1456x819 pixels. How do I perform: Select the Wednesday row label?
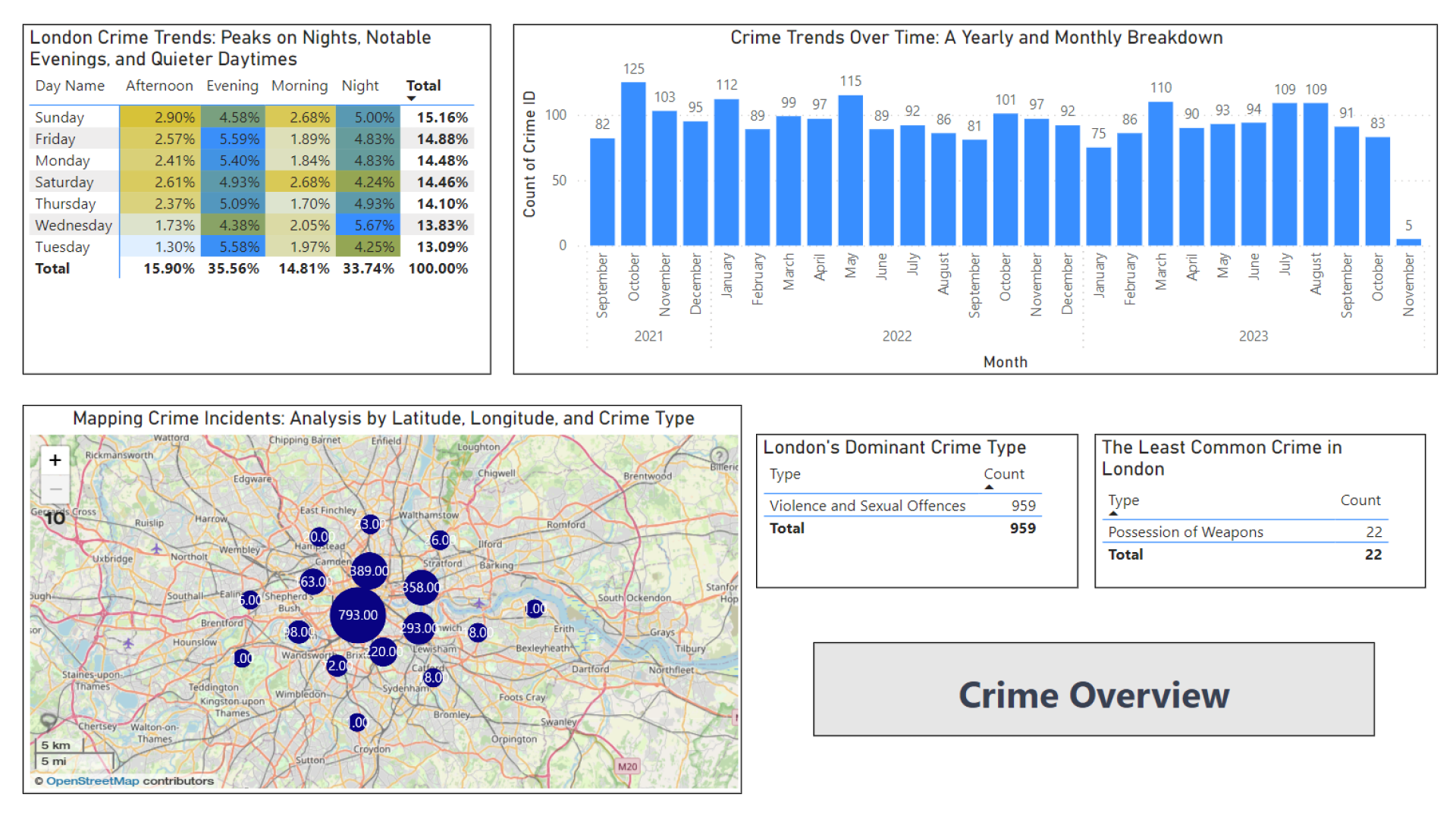[x=74, y=225]
